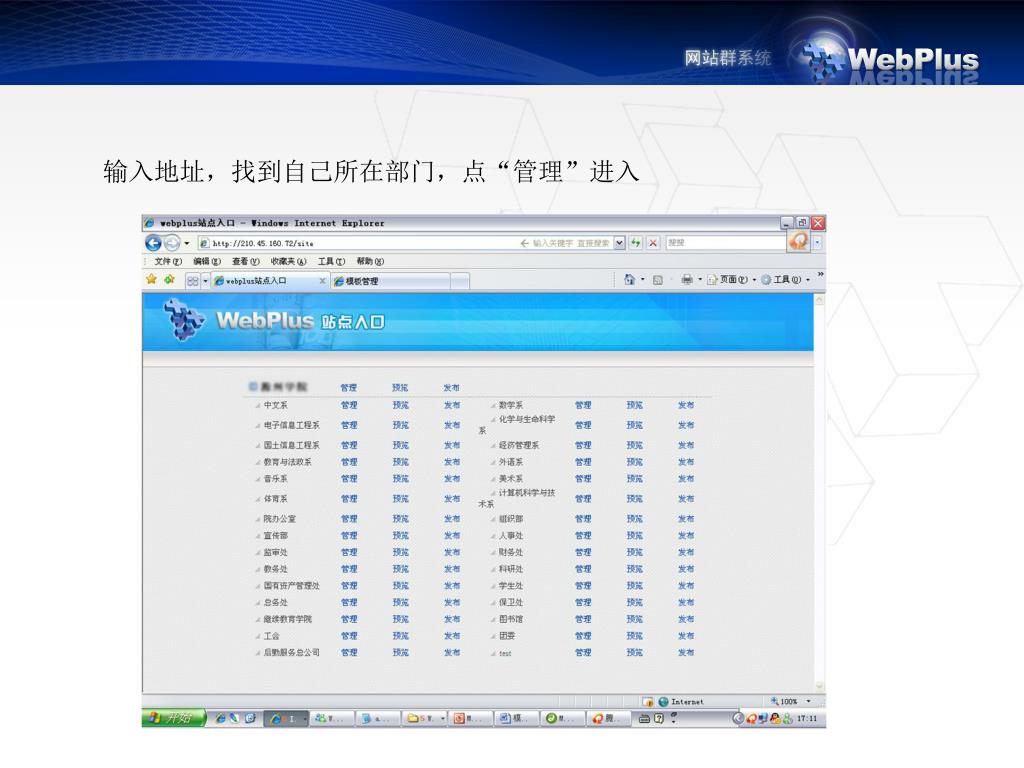Click the red Stop loading icon
1024x768 pixels.
653,243
